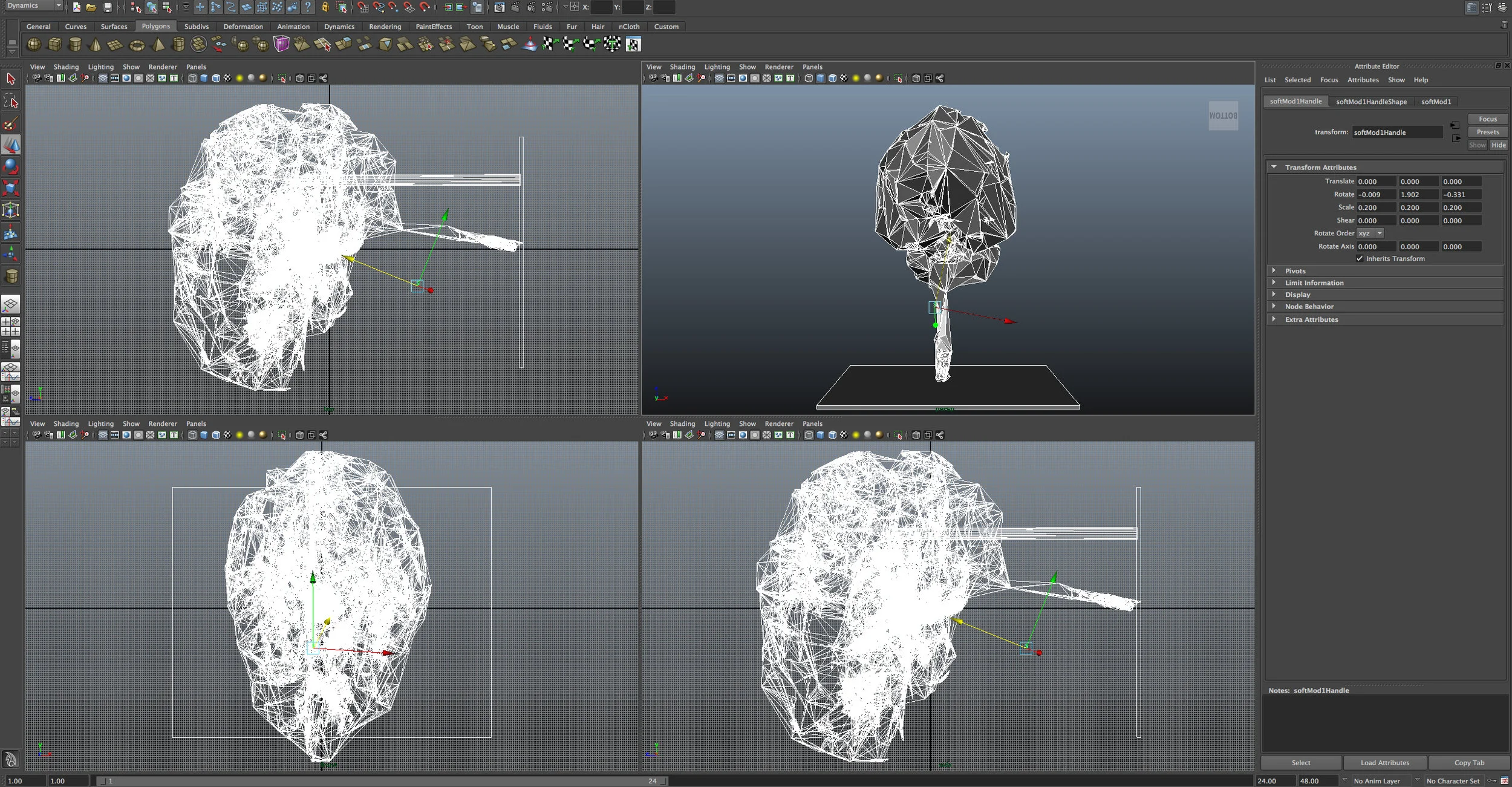Activate the Rotate tool sphere icon
The height and width of the screenshot is (787, 1512).
point(11,166)
